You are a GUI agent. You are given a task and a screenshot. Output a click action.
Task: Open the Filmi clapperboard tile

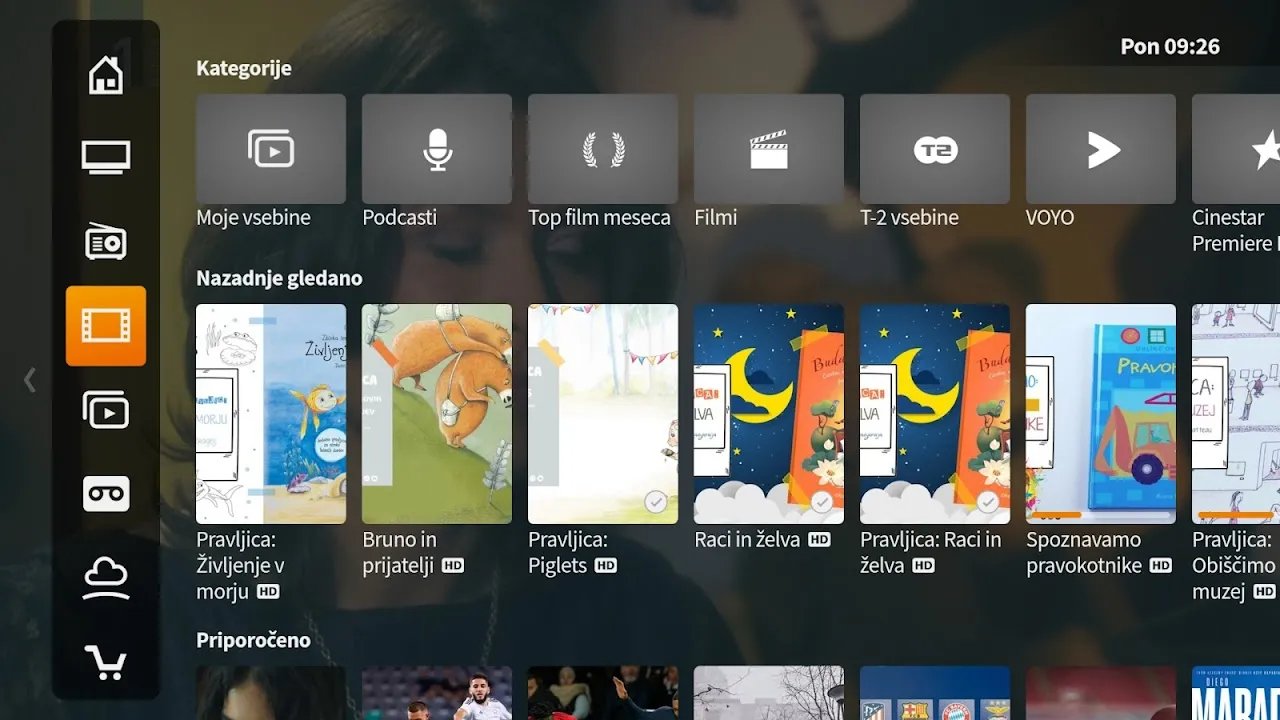tap(769, 149)
